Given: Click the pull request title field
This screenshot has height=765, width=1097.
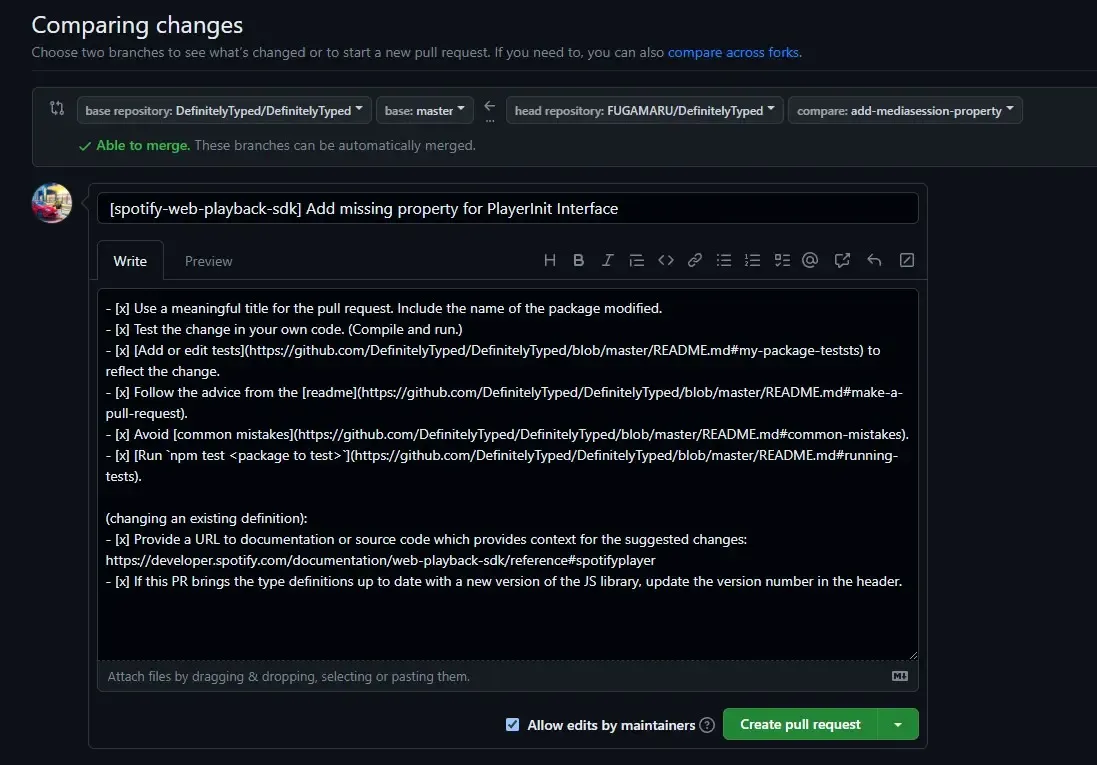Looking at the screenshot, I should click(x=508, y=209).
